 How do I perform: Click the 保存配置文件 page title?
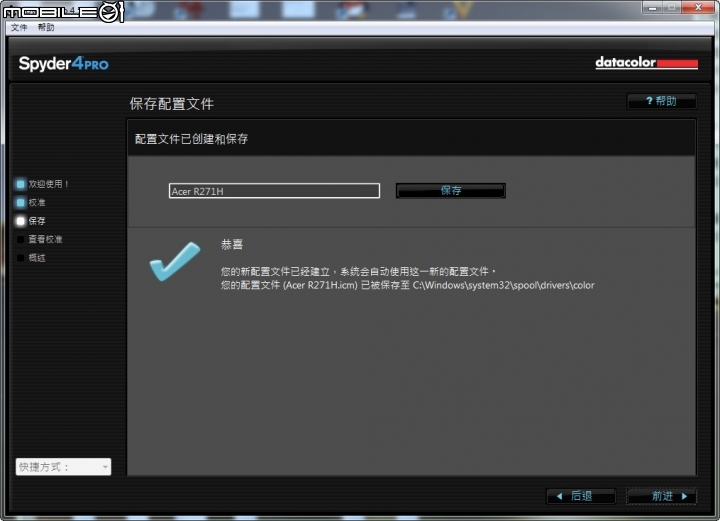(172, 104)
